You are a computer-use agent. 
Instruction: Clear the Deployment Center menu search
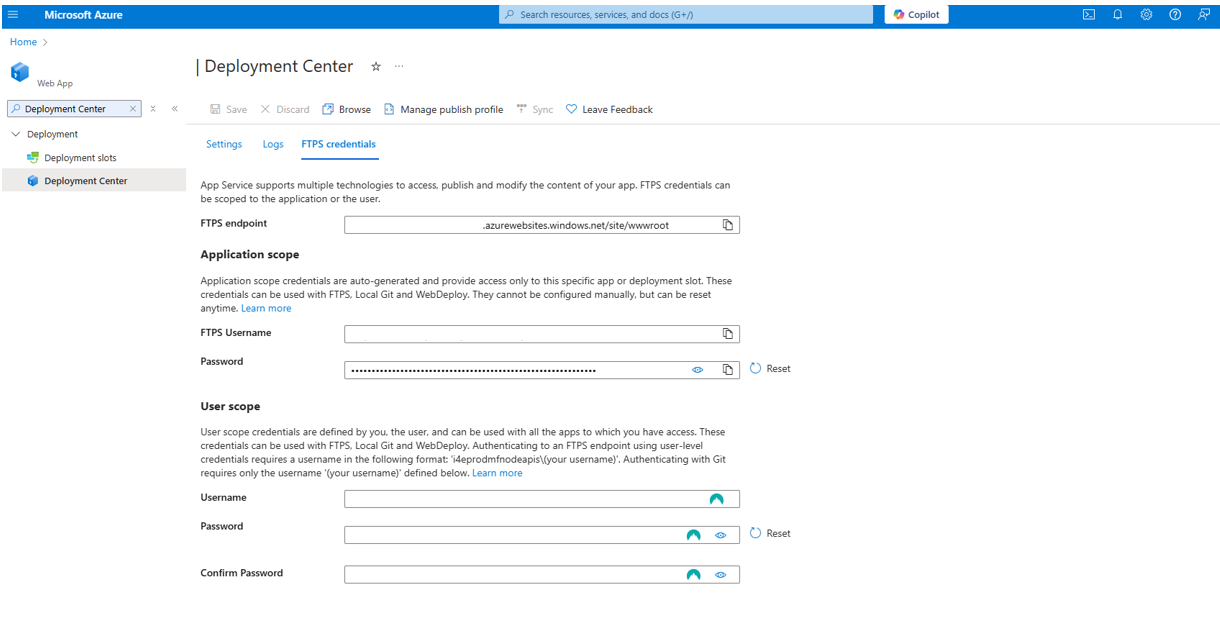click(133, 109)
